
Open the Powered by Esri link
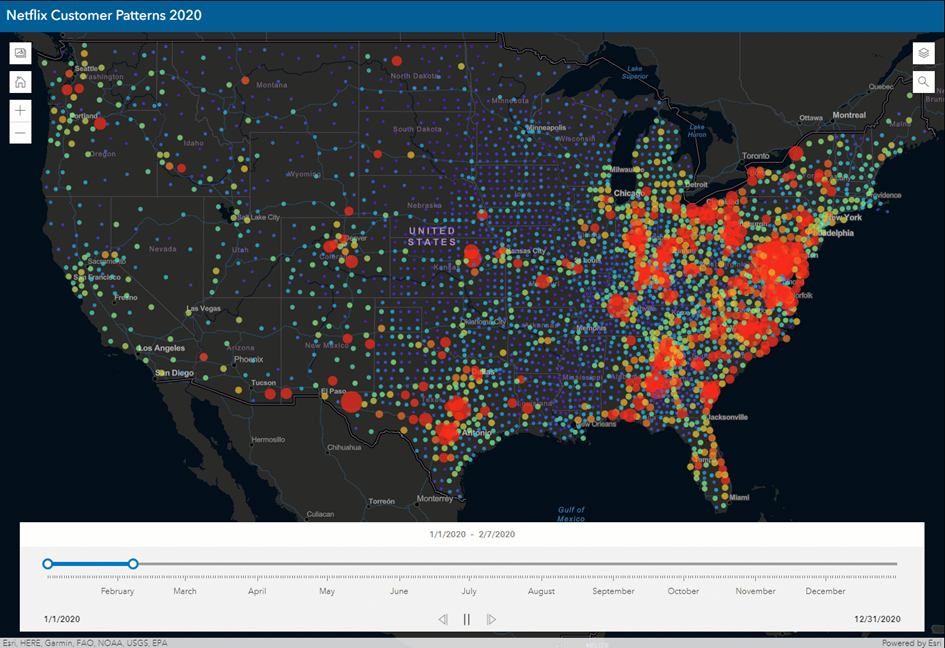pos(912,643)
